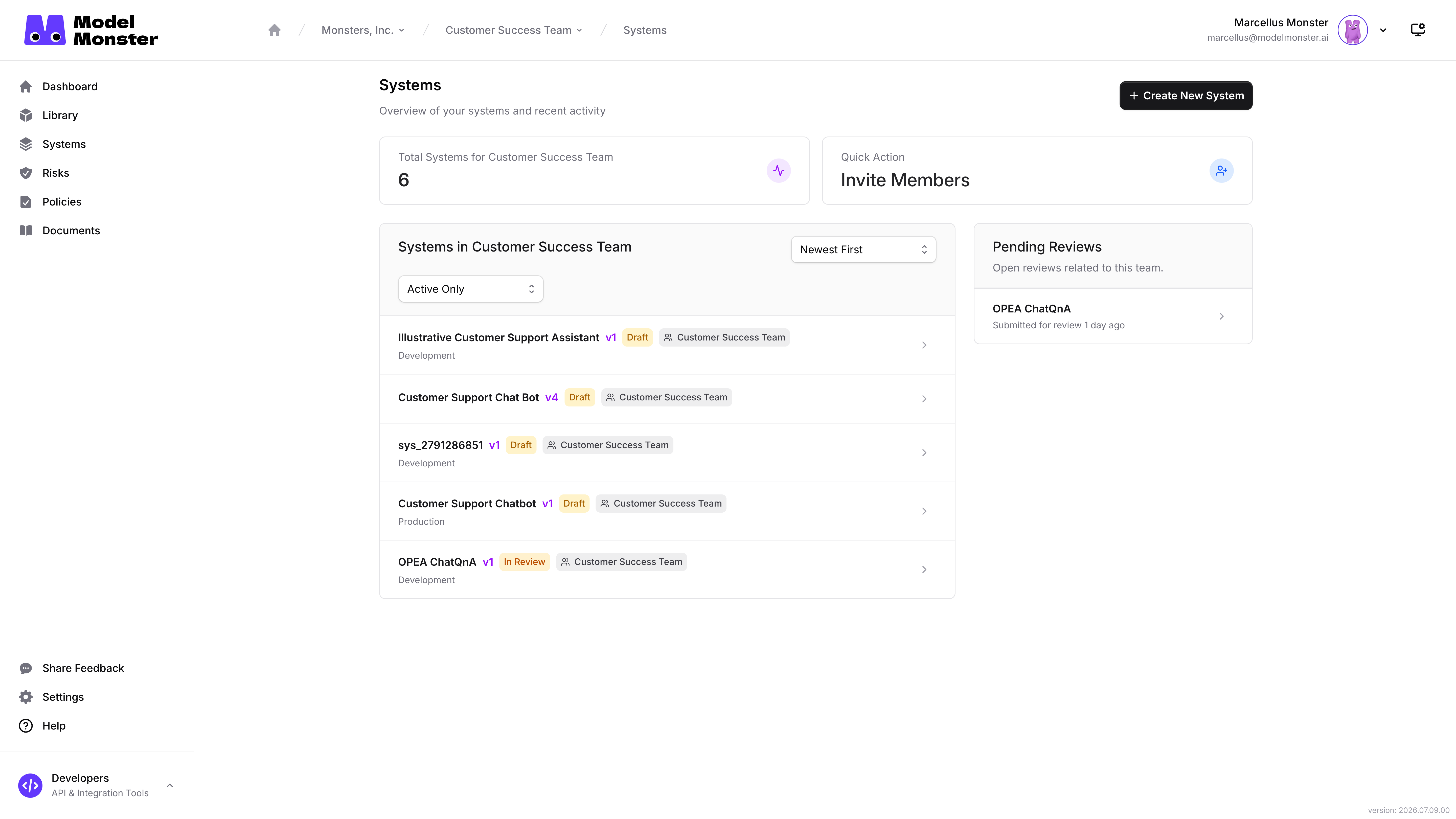Click the activity pulse icon on Total Systems card

point(779,171)
